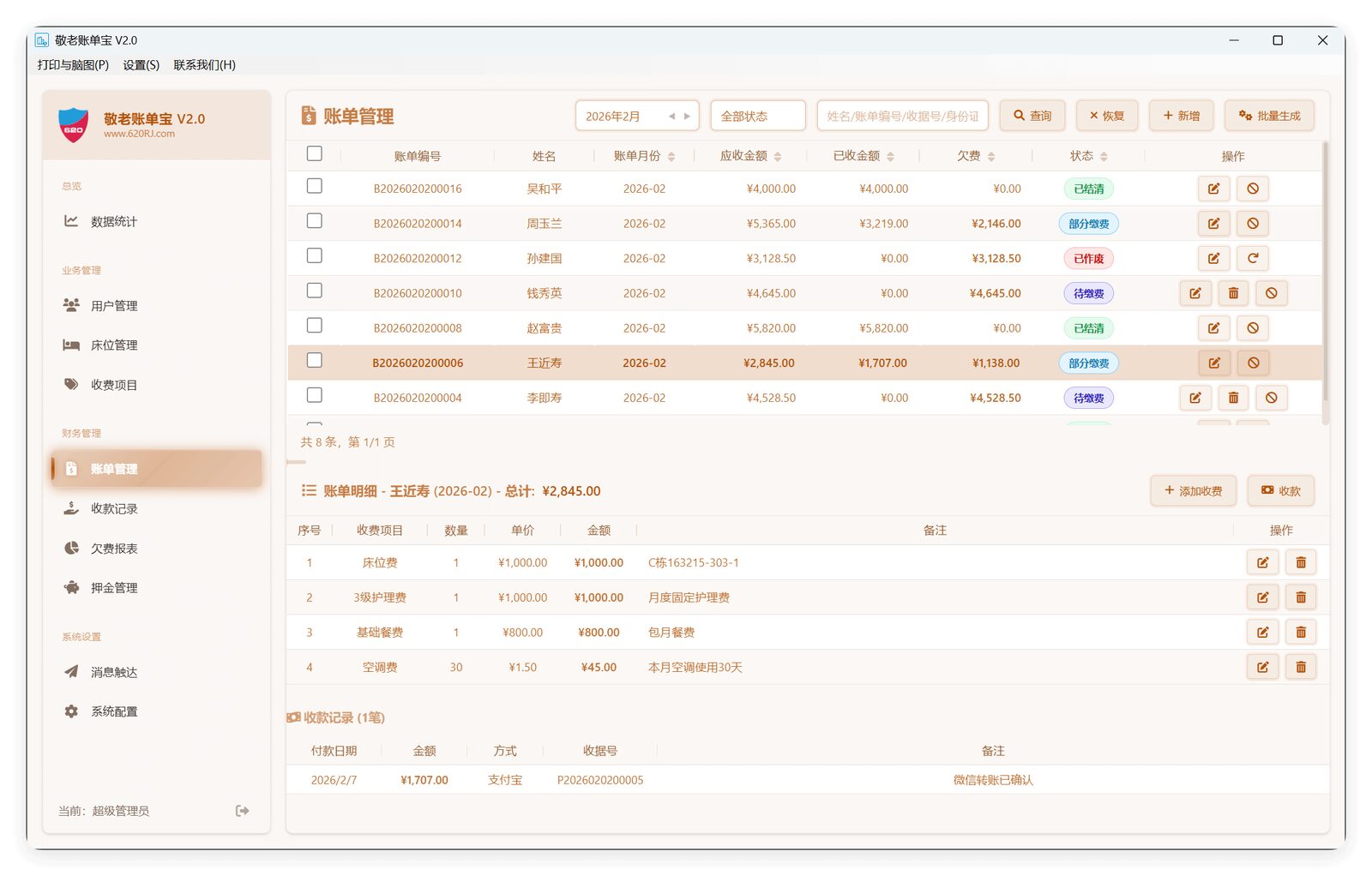Click the bill list vertical scrollbar

1326,283
